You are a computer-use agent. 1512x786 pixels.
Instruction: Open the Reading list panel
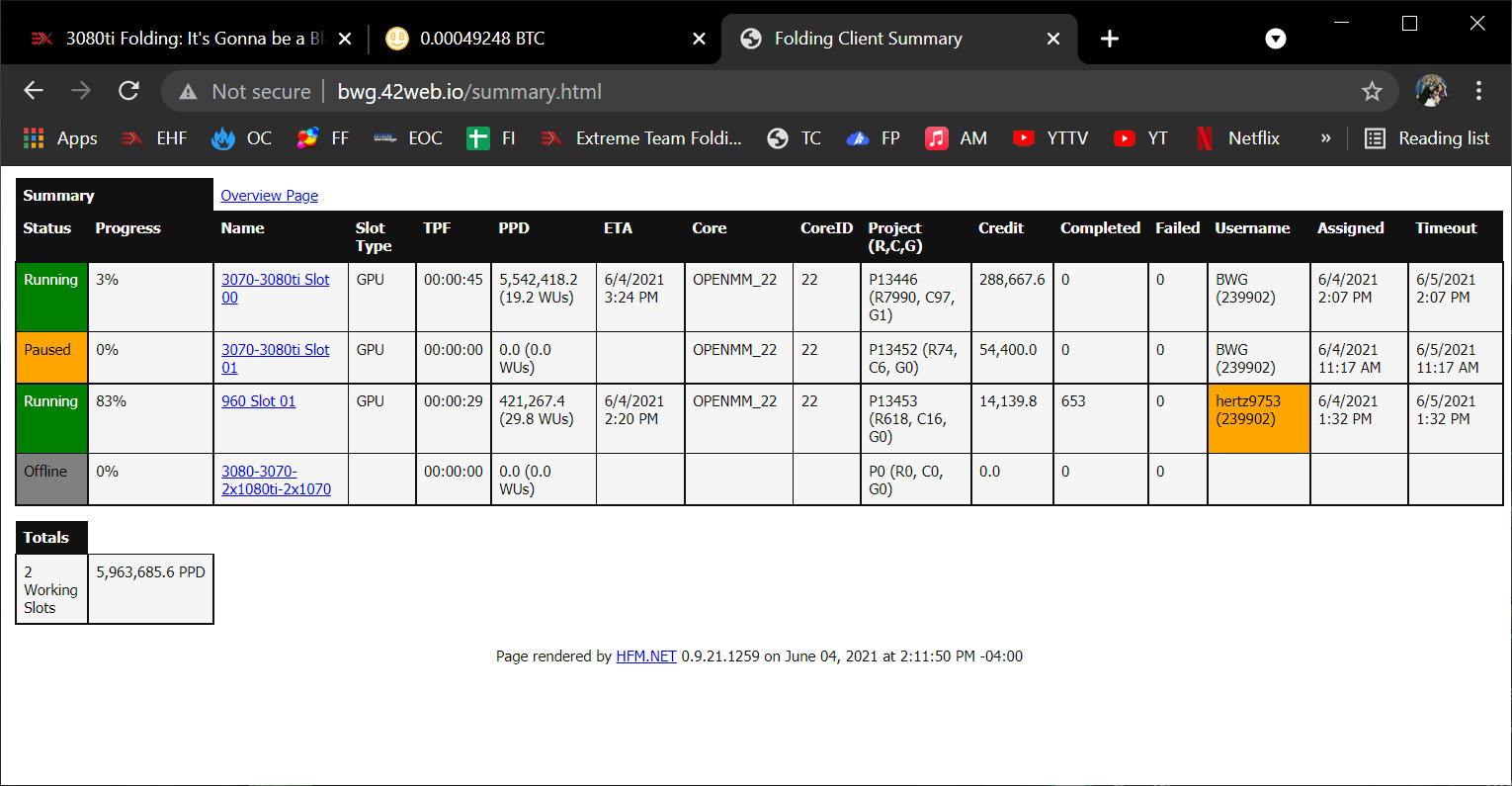pyautogui.click(x=1427, y=138)
